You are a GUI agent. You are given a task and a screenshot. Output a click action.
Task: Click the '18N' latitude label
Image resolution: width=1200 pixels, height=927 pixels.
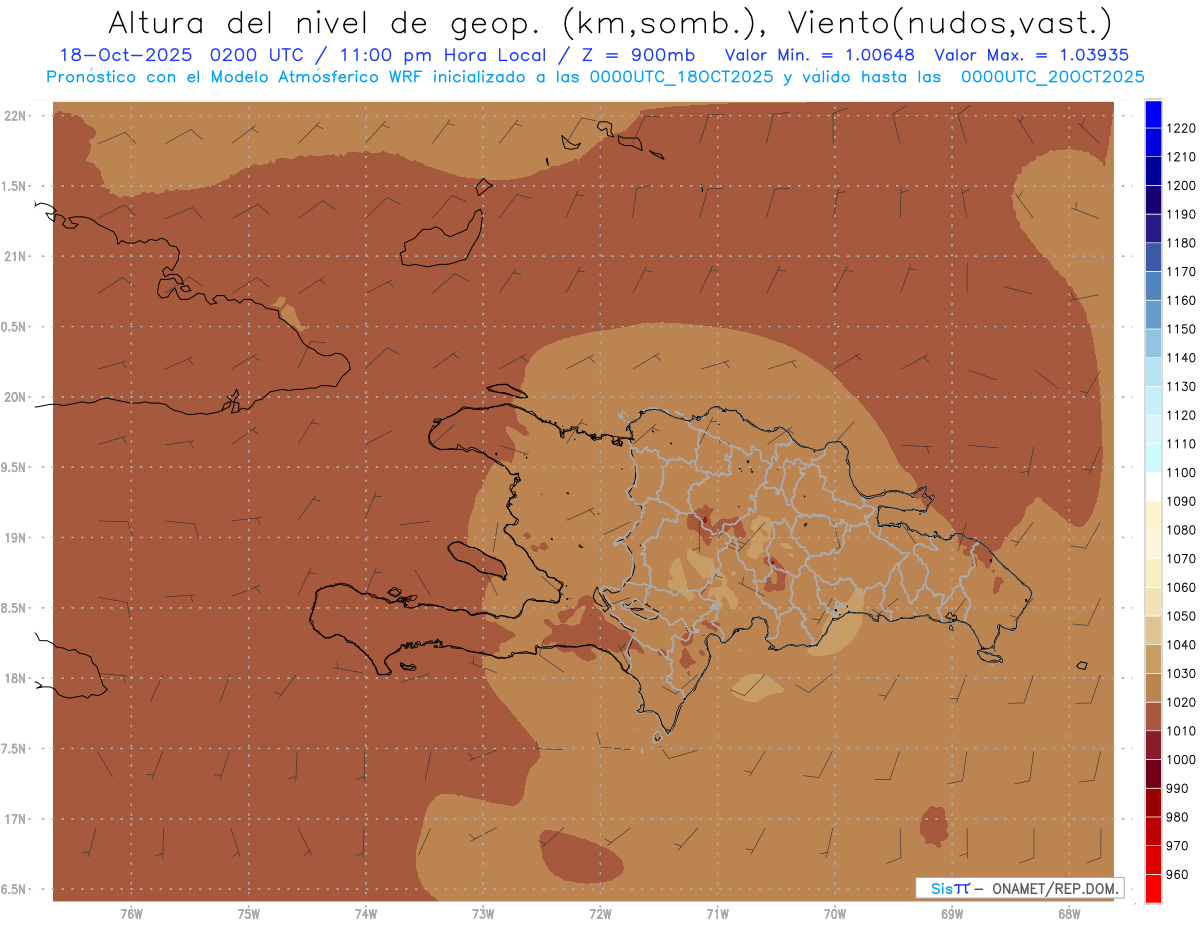pos(17,678)
